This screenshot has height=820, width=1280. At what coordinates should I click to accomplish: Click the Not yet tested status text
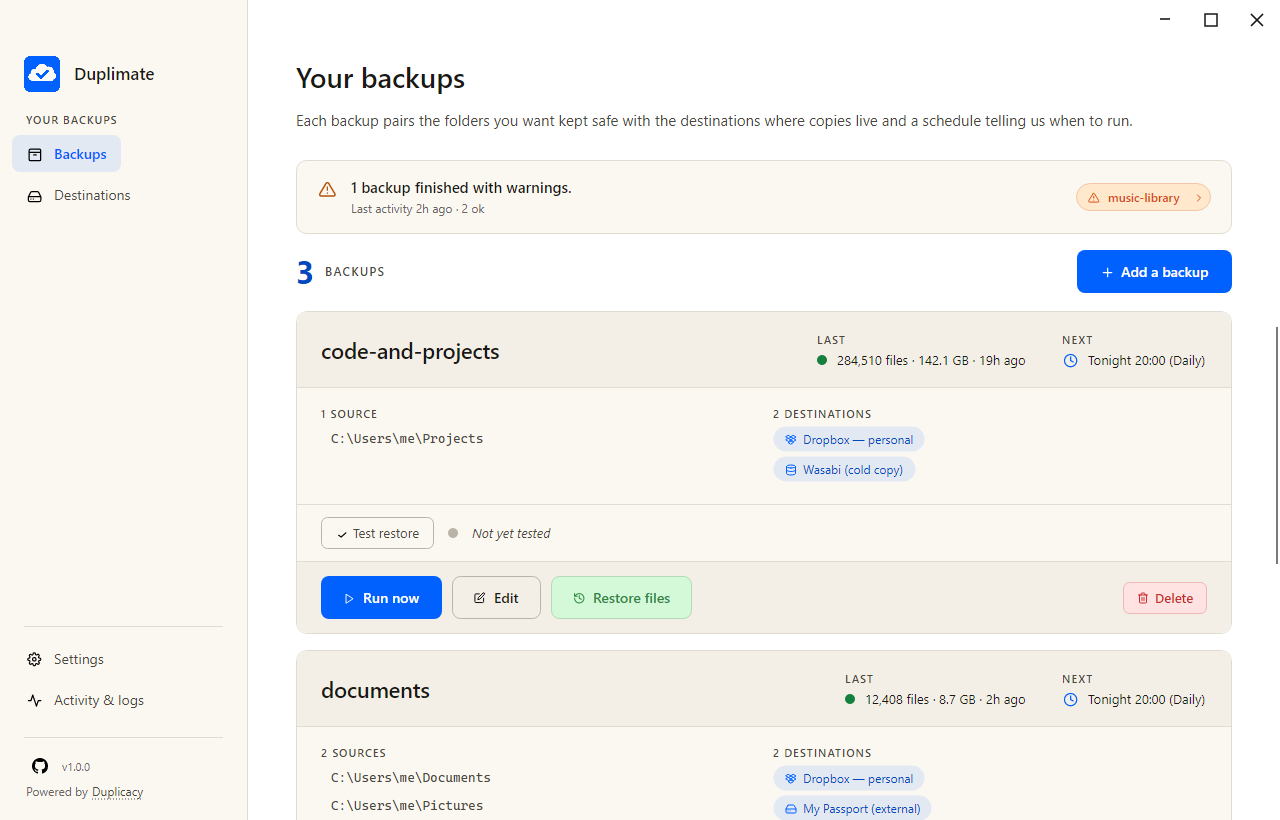[x=511, y=533]
